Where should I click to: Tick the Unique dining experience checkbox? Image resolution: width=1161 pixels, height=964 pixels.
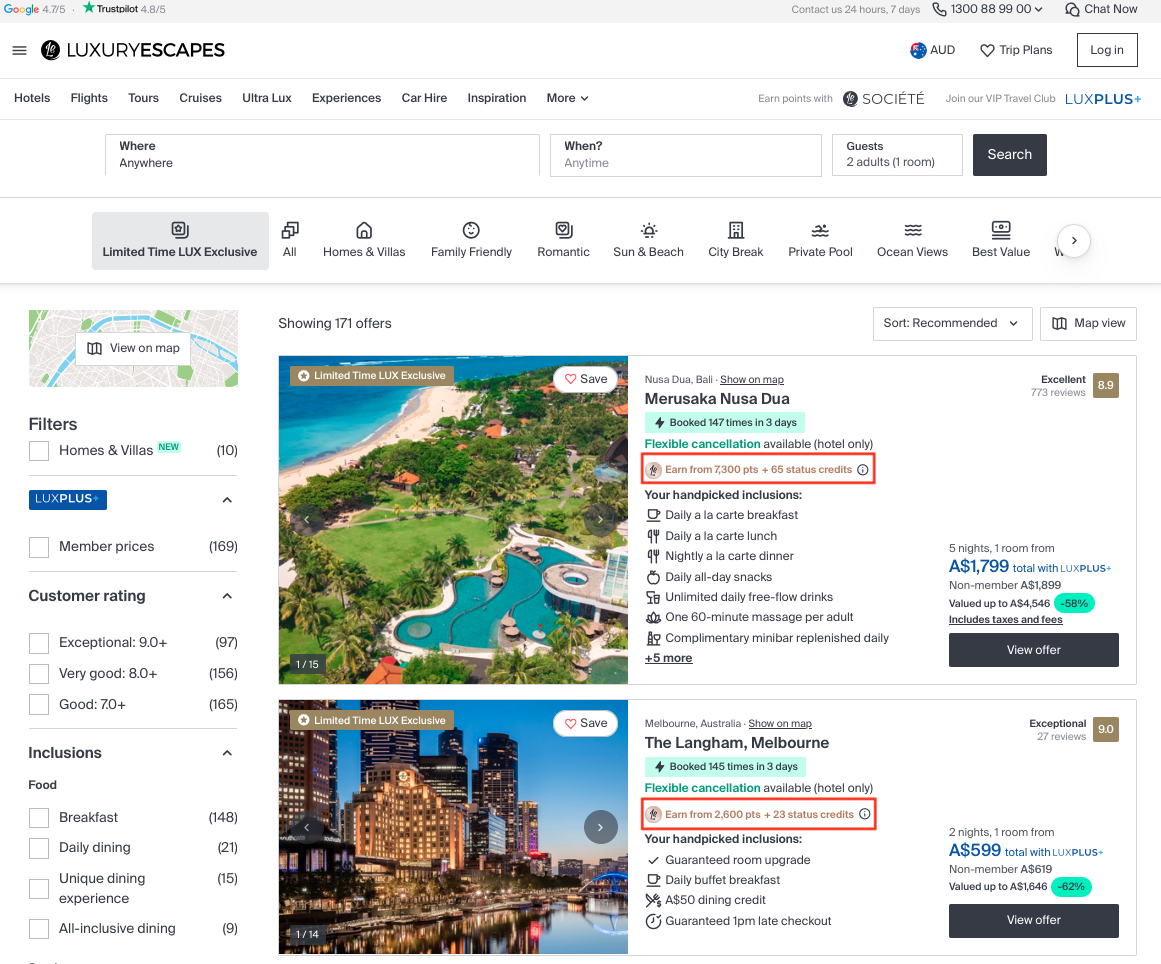(x=39, y=888)
